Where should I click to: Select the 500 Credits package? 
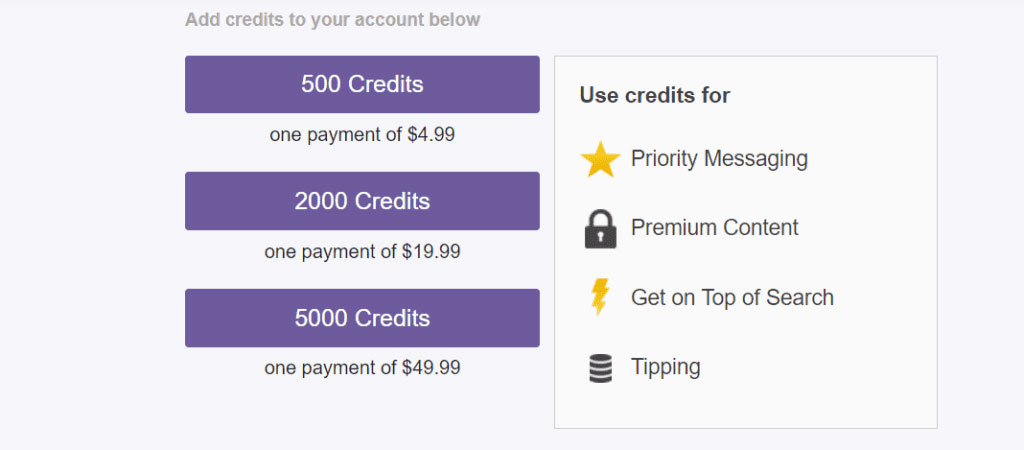(362, 84)
